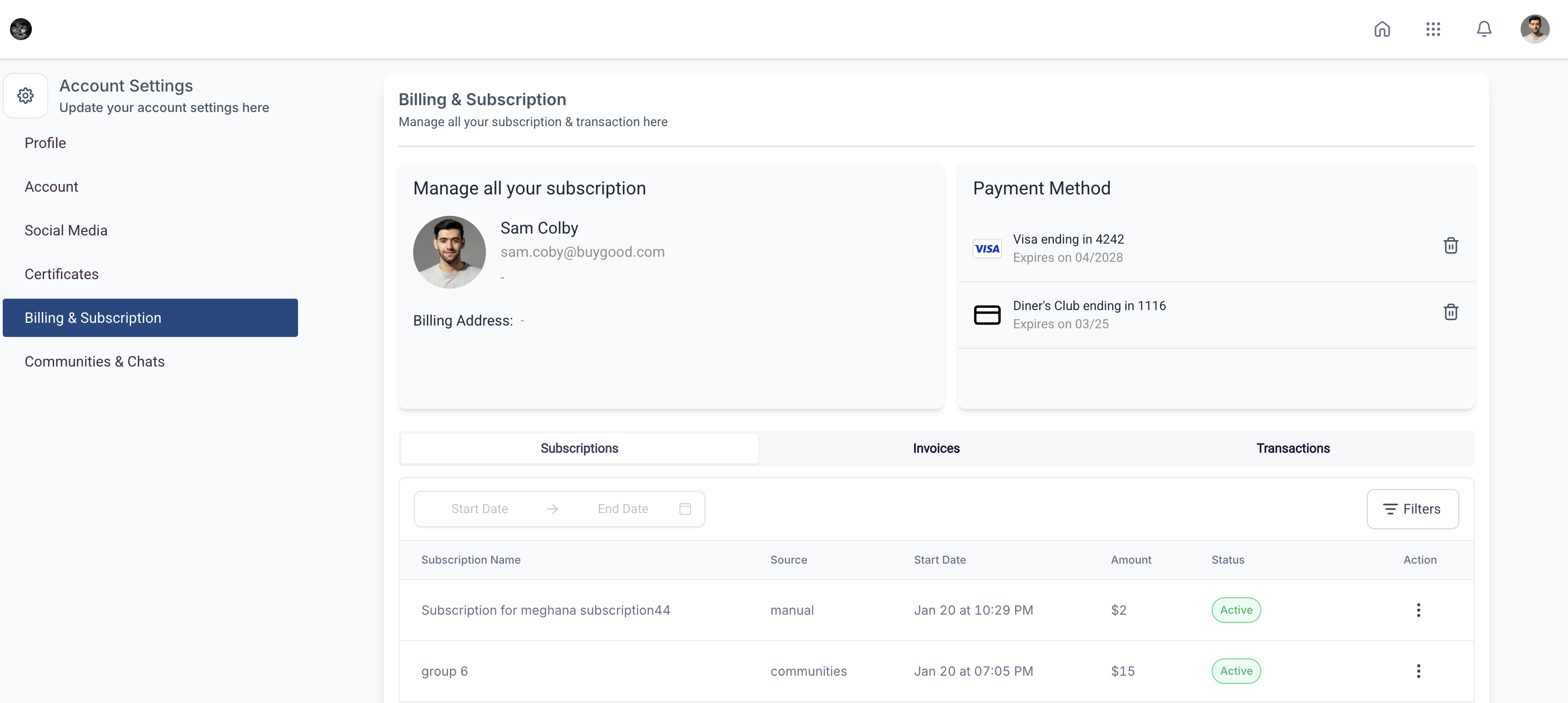Open the apps grid menu icon
This screenshot has height=703, width=1568.
coord(1433,29)
